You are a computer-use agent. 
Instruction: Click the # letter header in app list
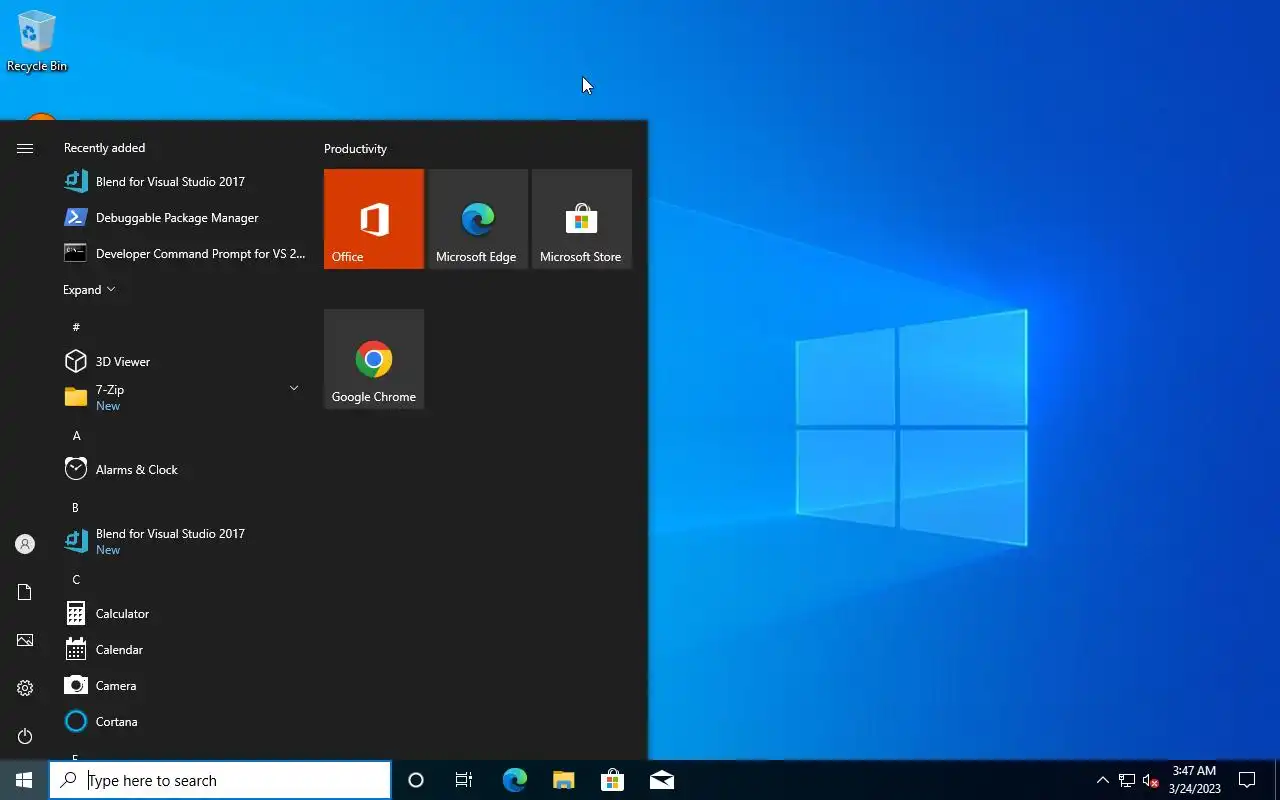76,327
